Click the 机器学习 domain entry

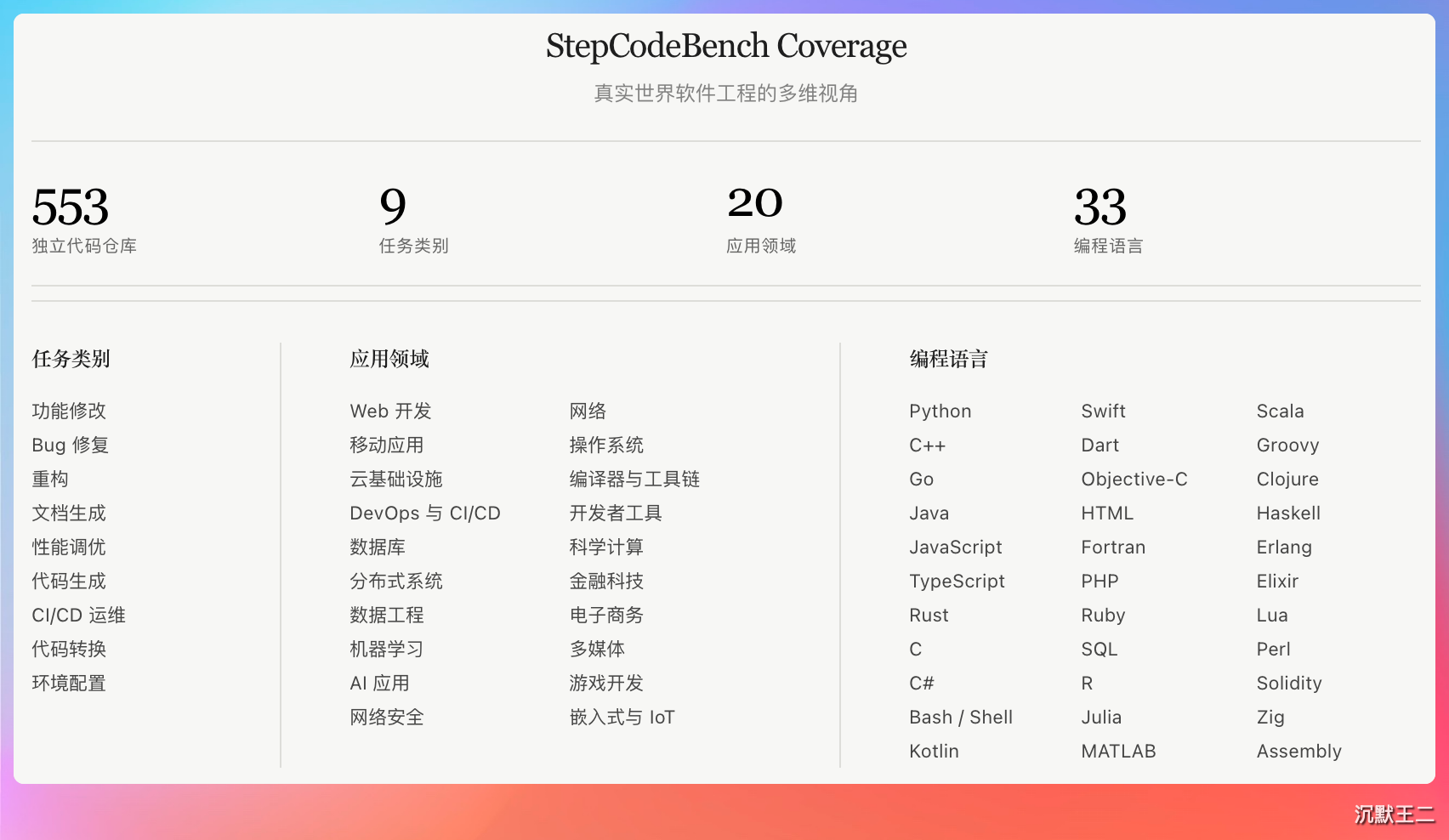[x=387, y=649]
